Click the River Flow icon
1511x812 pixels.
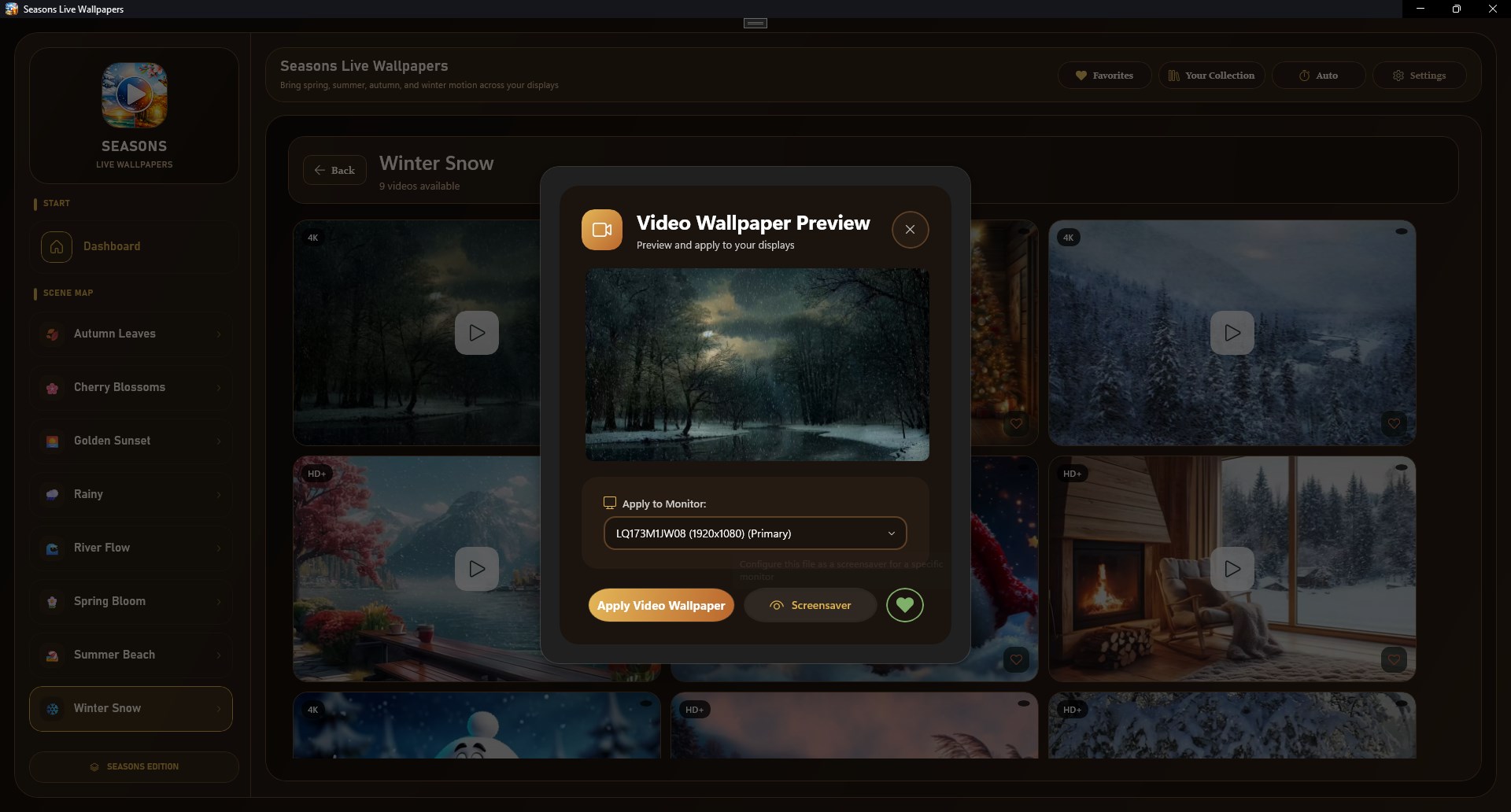tap(52, 548)
